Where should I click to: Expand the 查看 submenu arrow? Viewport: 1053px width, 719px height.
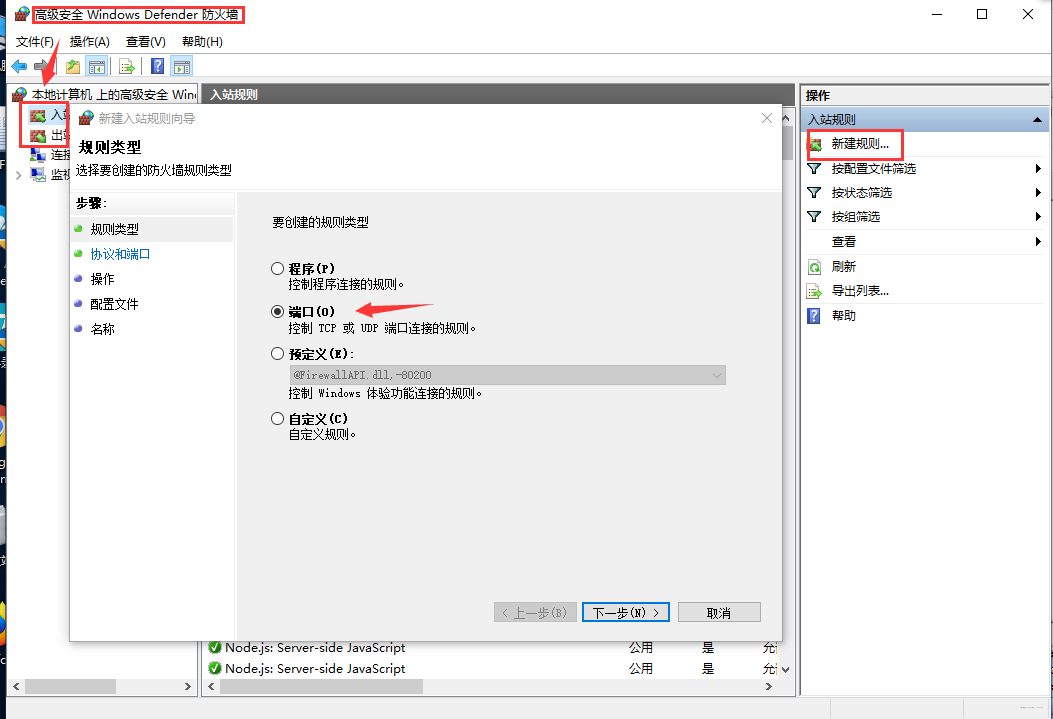pos(1038,242)
